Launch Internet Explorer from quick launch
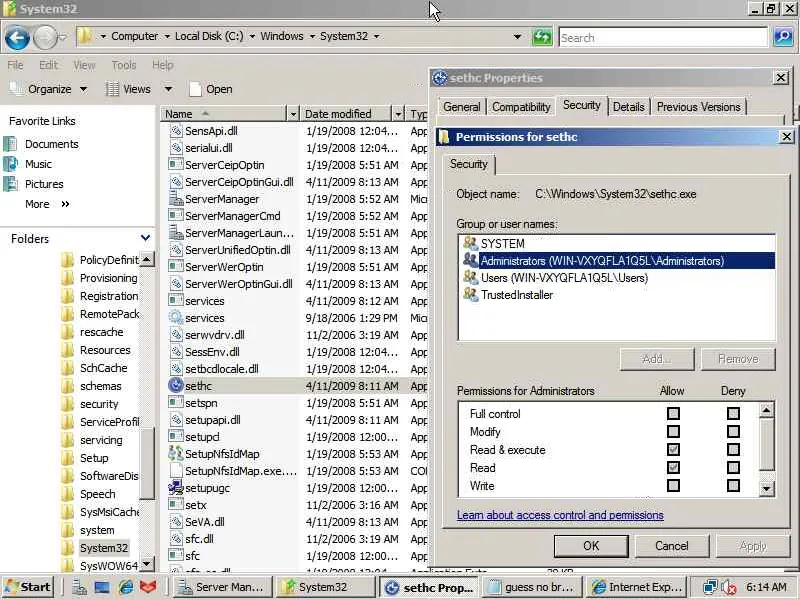 (x=126, y=587)
